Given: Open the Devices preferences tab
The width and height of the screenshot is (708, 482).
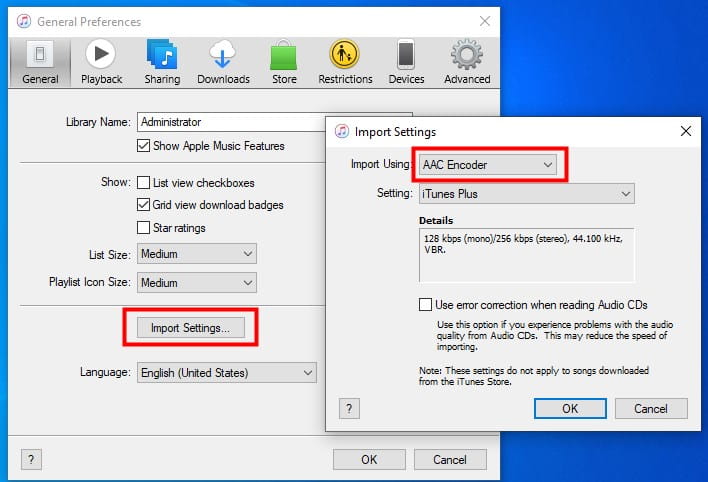Looking at the screenshot, I should [406, 62].
